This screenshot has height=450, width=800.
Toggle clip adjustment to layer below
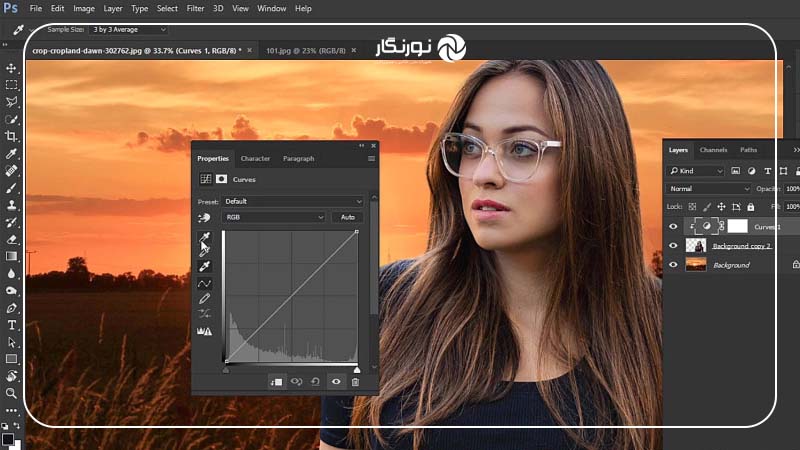(277, 382)
